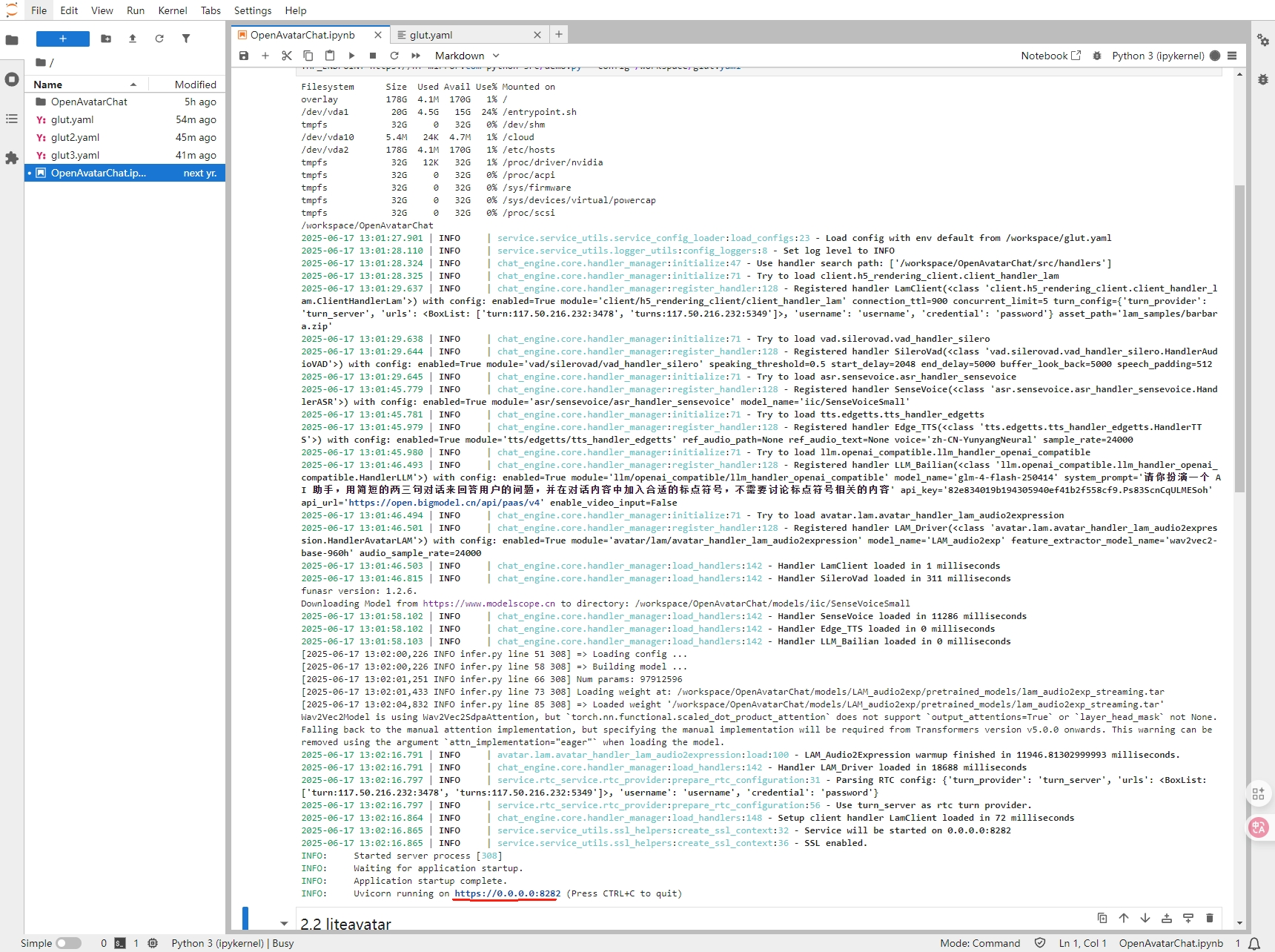Image resolution: width=1275 pixels, height=952 pixels.
Task: Open the Markdown cell type dropdown
Action: coord(467,56)
